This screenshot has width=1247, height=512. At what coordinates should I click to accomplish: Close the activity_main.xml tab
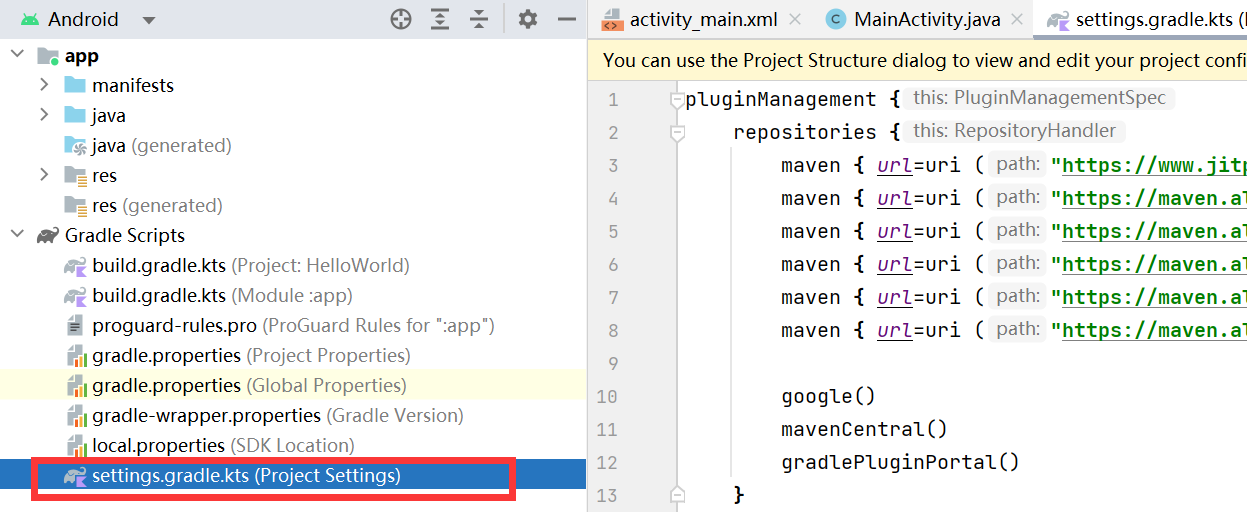(x=796, y=19)
